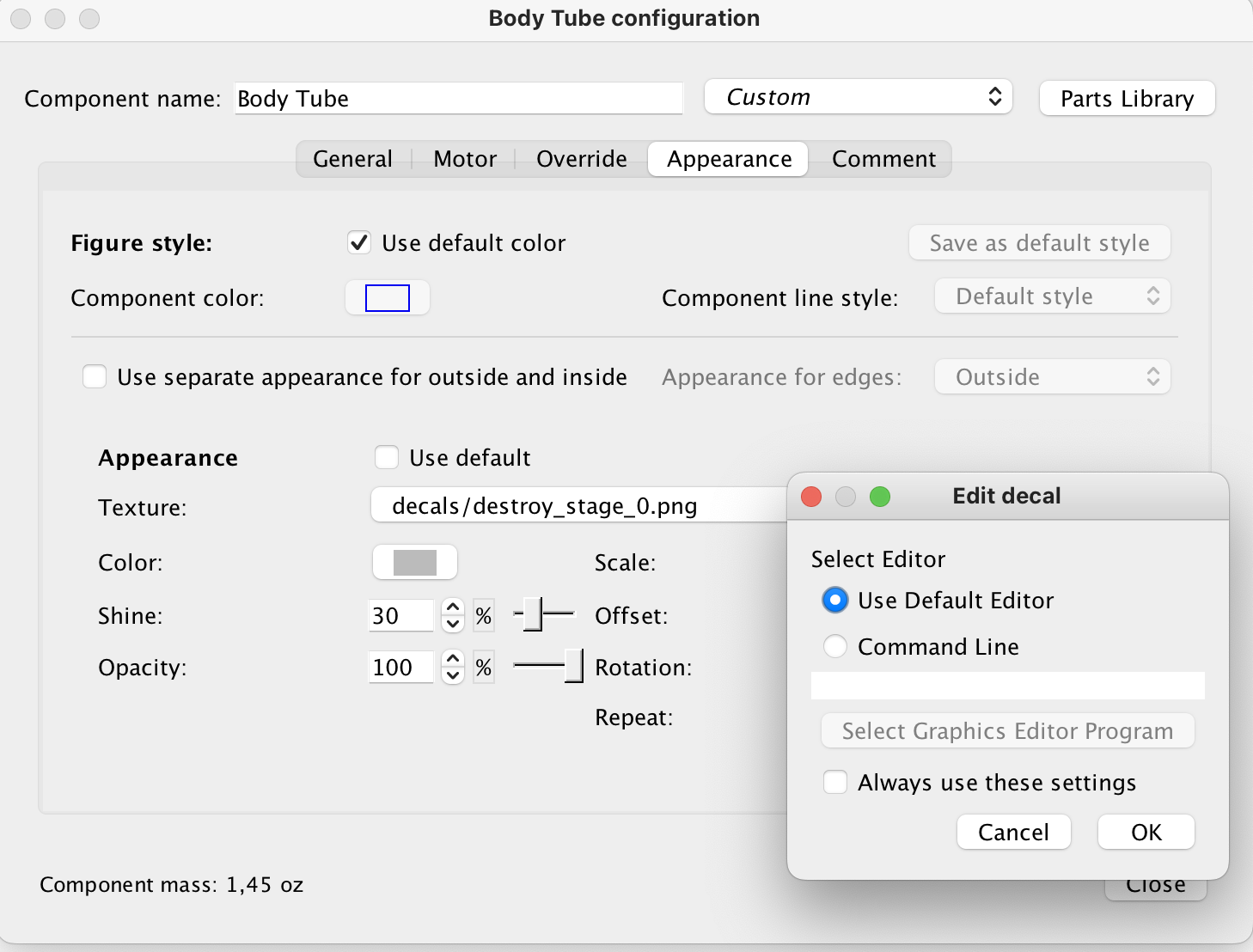Image resolution: width=1253 pixels, height=952 pixels.
Task: Click Select Graphics Editor Program
Action: 1006,731
